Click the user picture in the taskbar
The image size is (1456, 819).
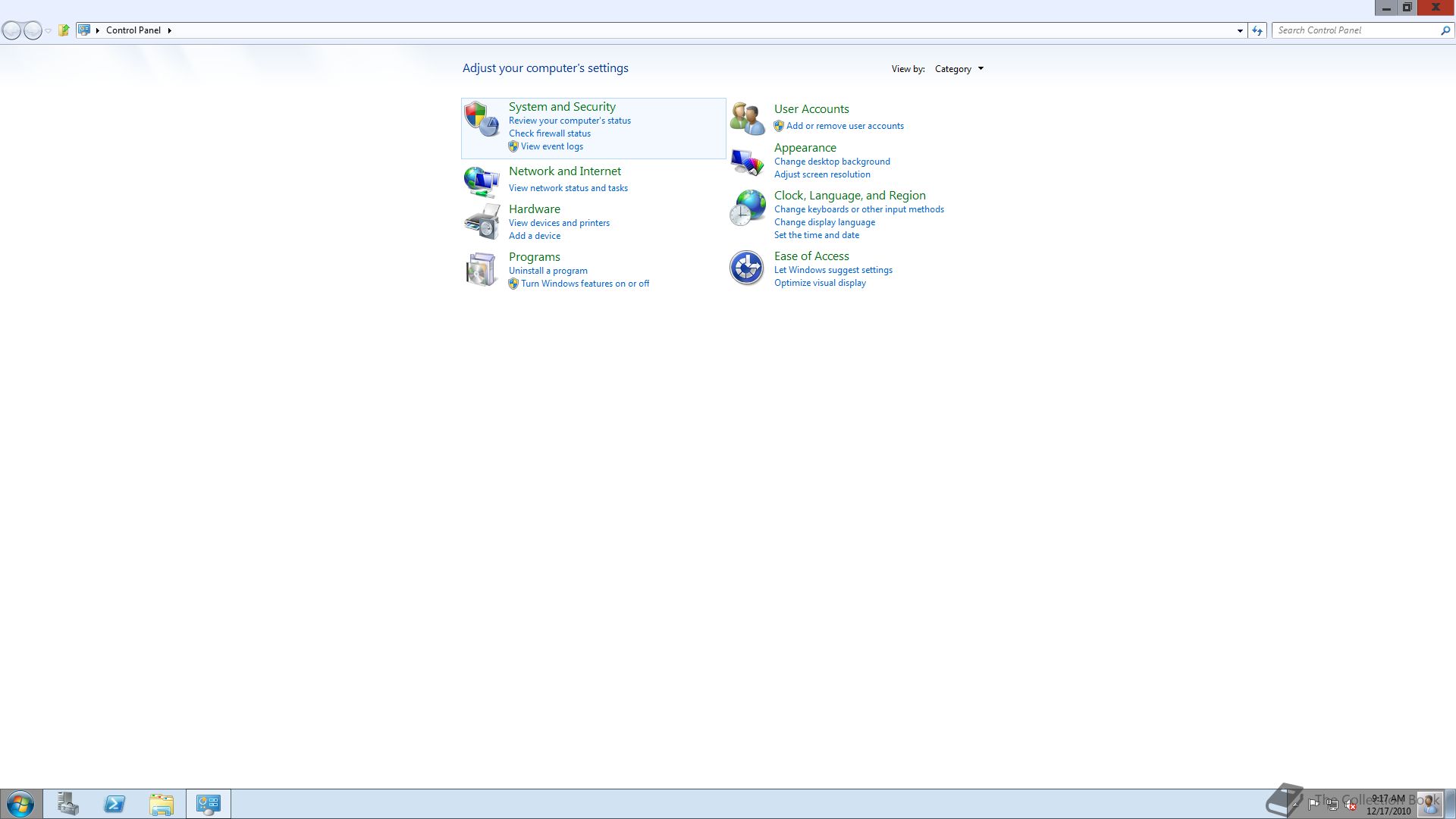pos(1429,804)
